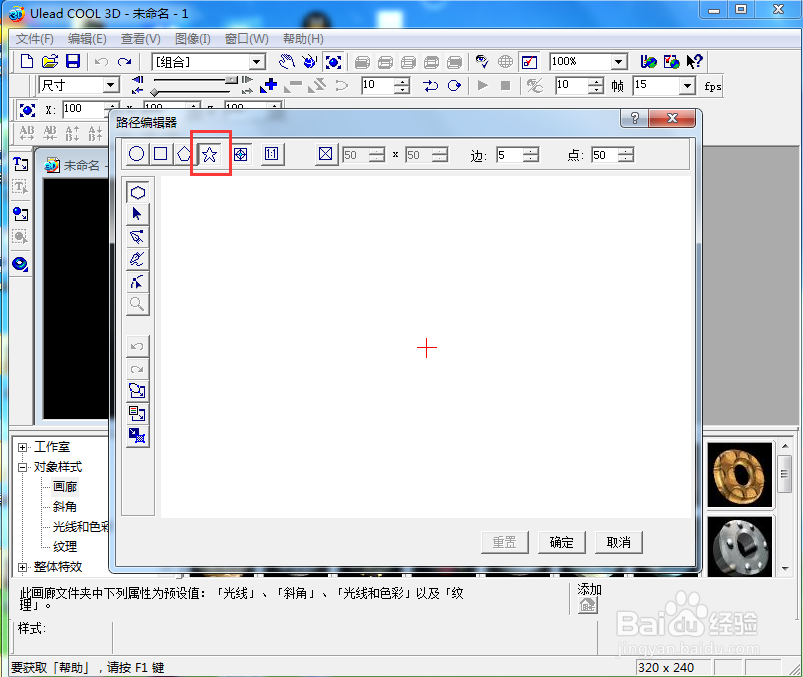Open the [组合] object list dropdown
Screen dimensions: 803x677
(258, 62)
